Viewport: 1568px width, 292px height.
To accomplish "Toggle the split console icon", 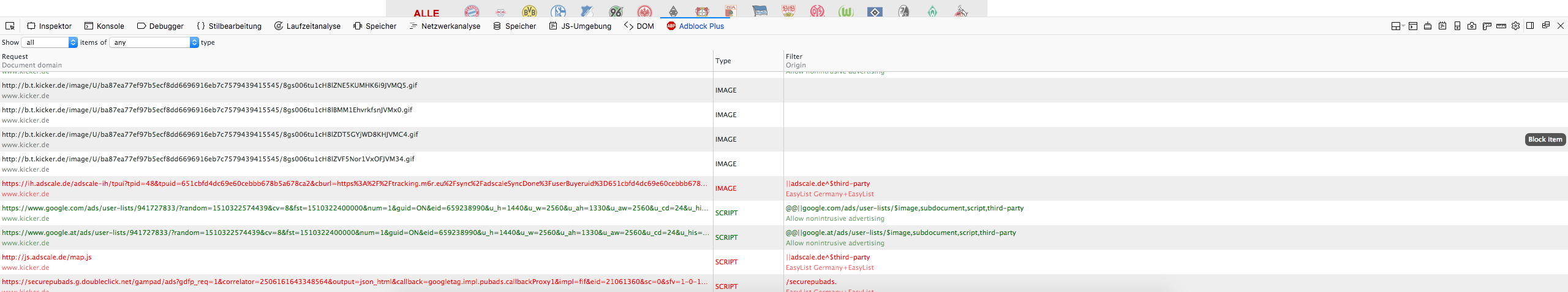I will pyautogui.click(x=1413, y=26).
